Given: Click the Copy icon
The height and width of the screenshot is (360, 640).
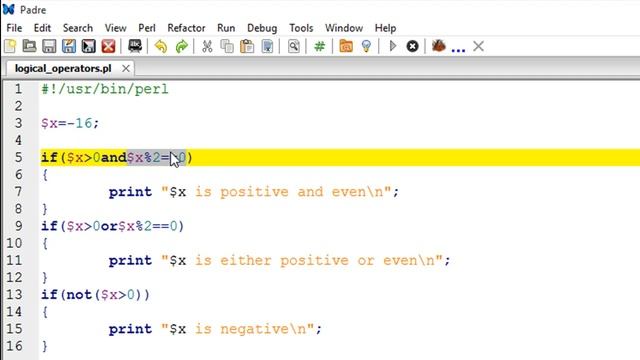Looking at the screenshot, I should [227, 46].
